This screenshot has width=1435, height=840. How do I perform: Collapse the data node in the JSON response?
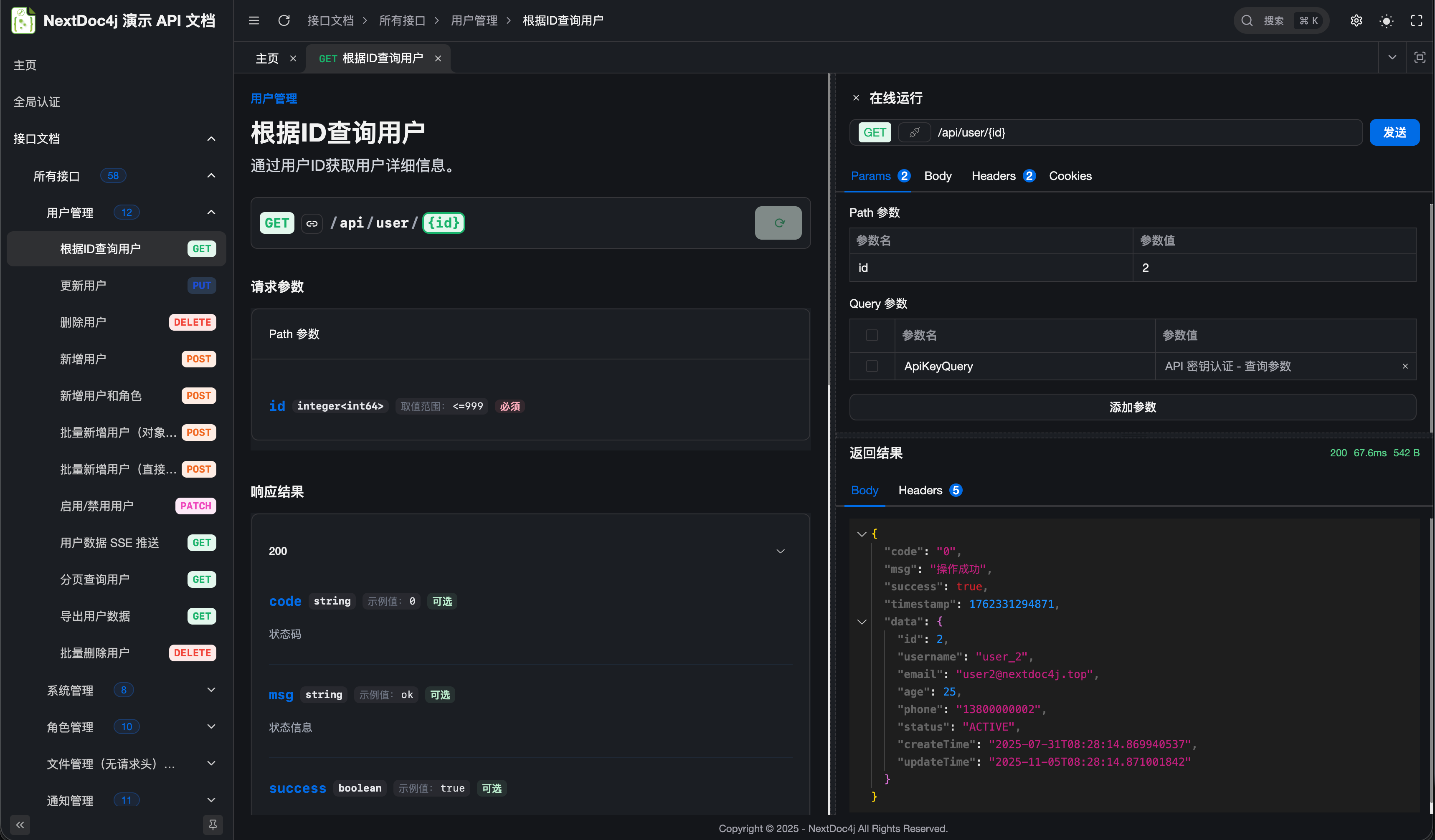click(x=861, y=622)
